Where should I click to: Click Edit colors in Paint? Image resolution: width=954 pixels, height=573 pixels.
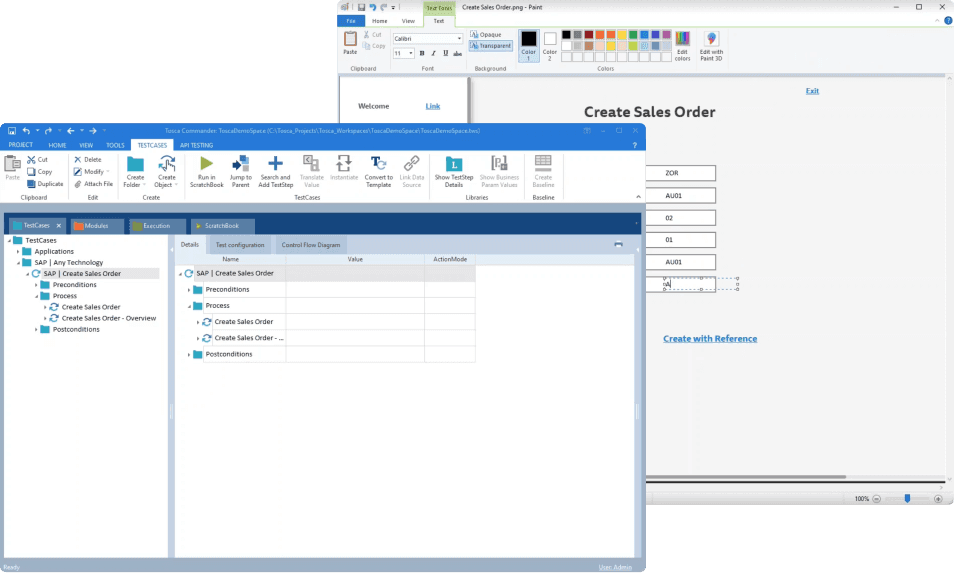(x=683, y=46)
